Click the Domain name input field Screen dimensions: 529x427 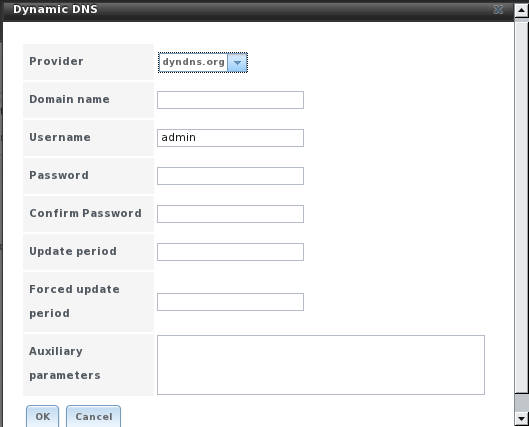(230, 100)
